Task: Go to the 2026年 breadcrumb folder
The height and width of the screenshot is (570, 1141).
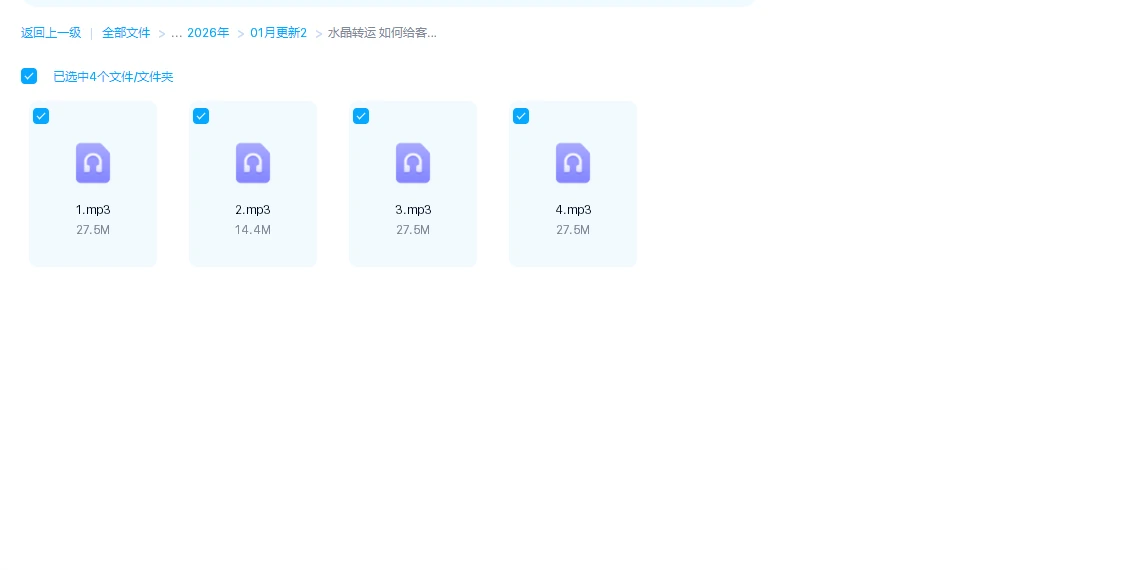Action: pos(208,33)
